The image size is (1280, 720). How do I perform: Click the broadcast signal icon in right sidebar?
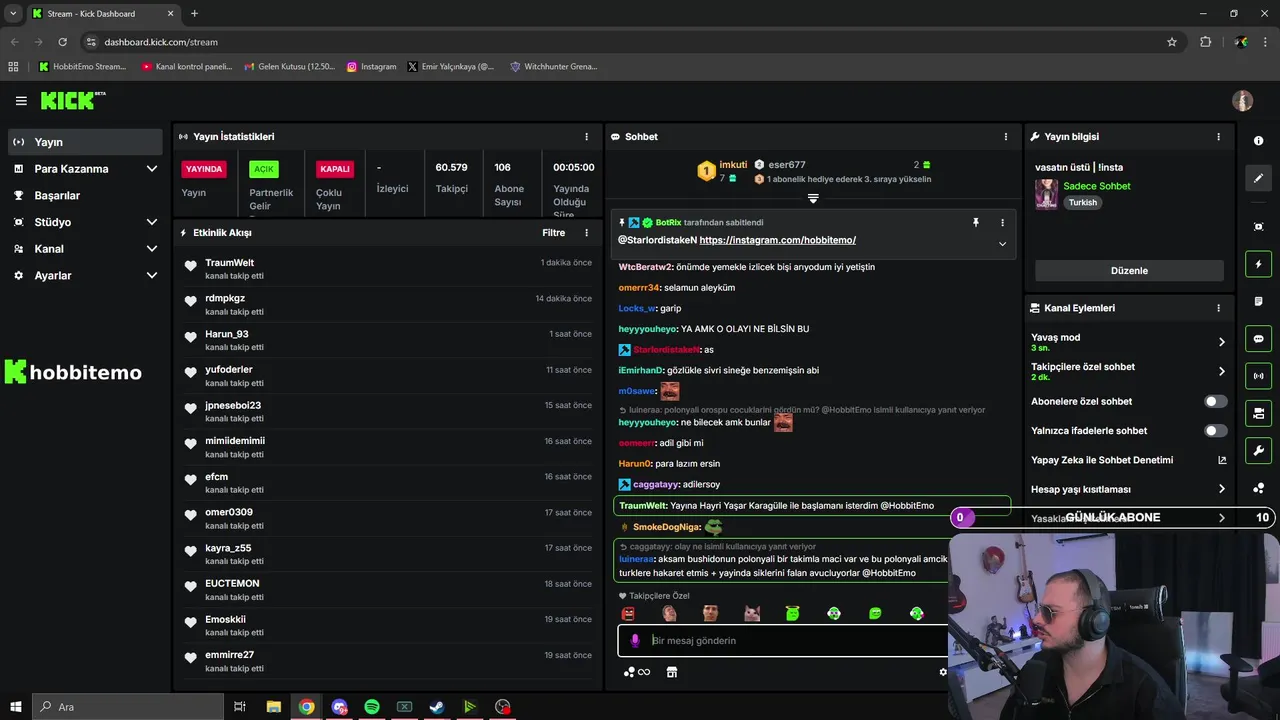pyautogui.click(x=1258, y=376)
